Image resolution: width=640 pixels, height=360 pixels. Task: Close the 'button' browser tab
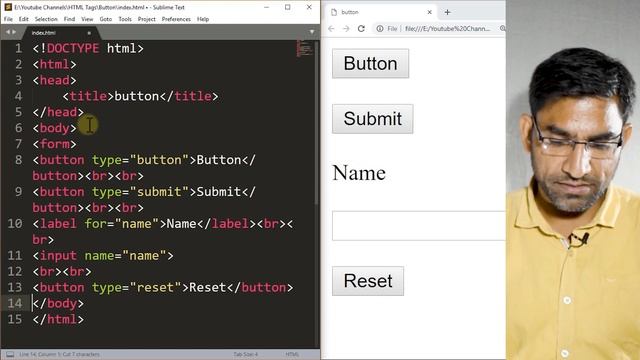click(429, 12)
